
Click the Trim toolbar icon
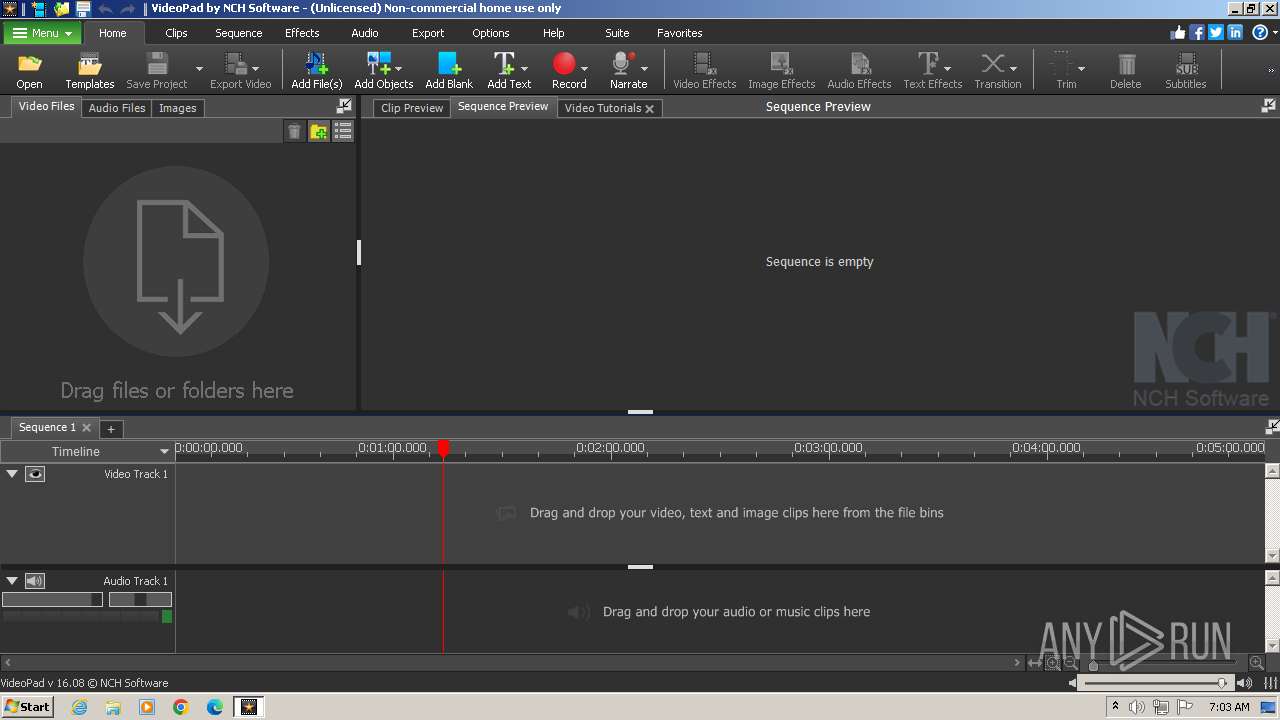pos(1061,65)
